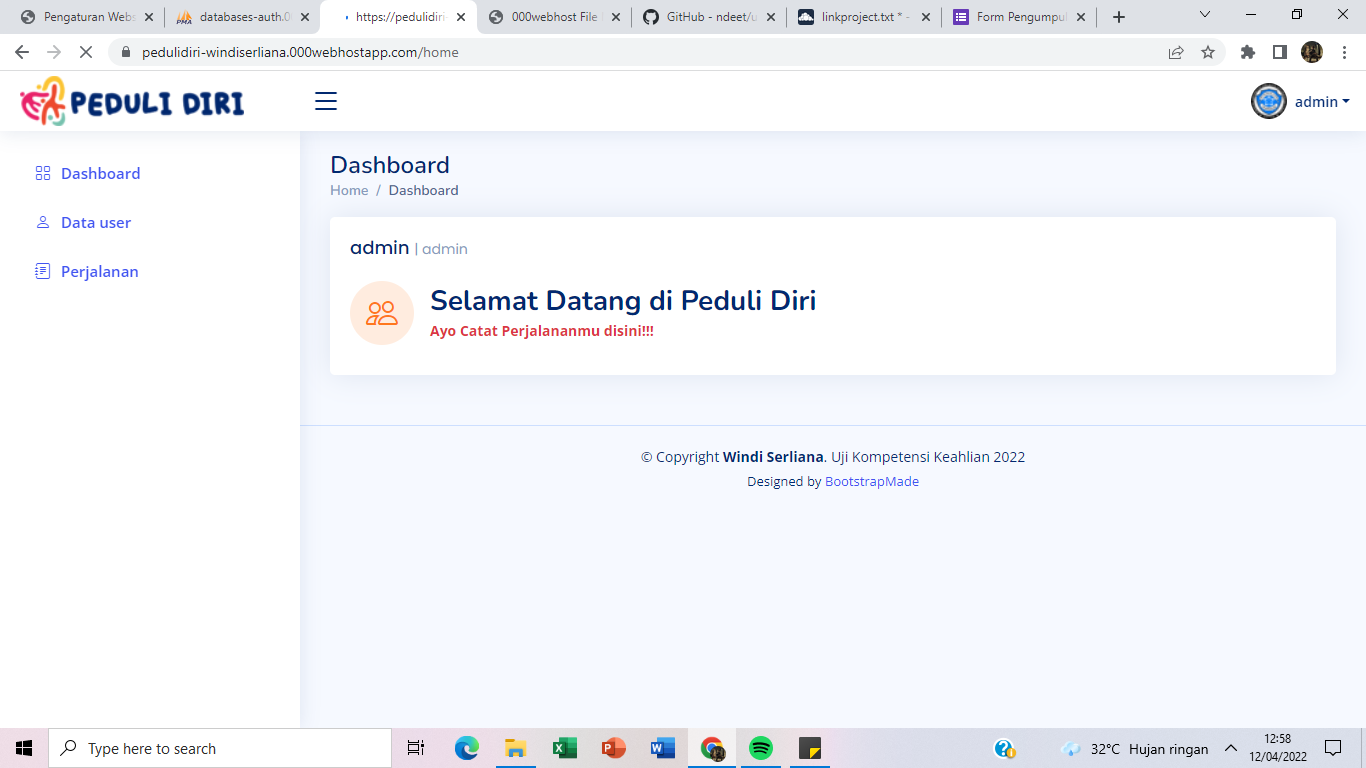The image size is (1366, 768).
Task: Click the orange users icon on welcome card
Action: (x=382, y=313)
